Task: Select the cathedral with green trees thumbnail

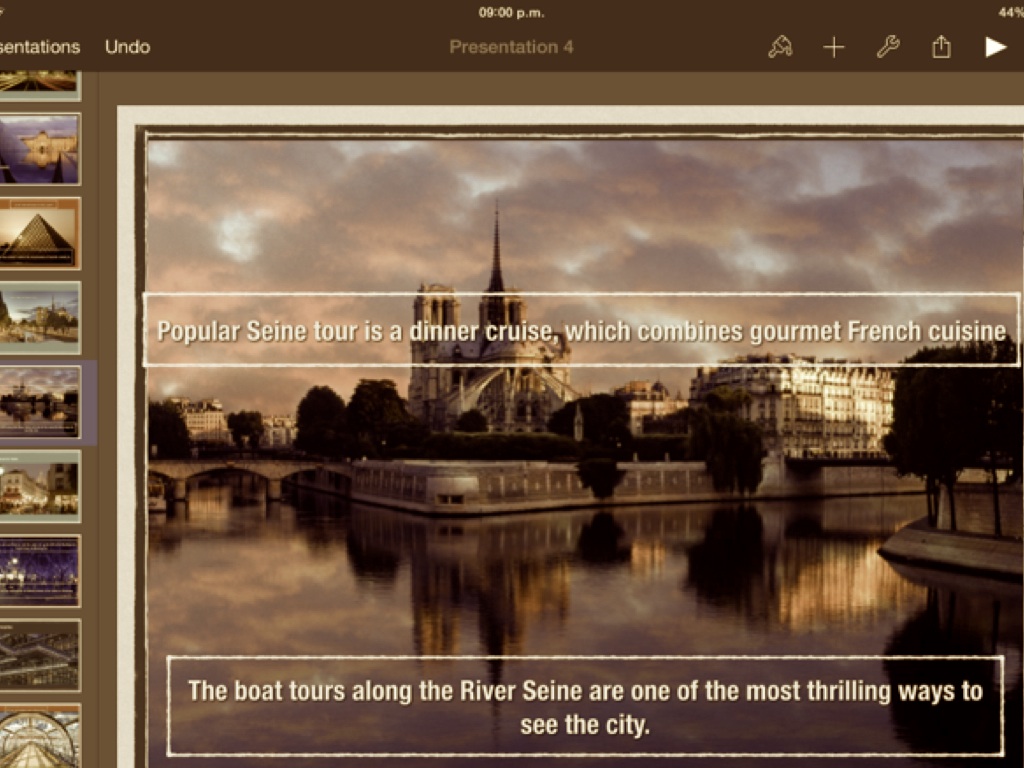Action: click(40, 317)
